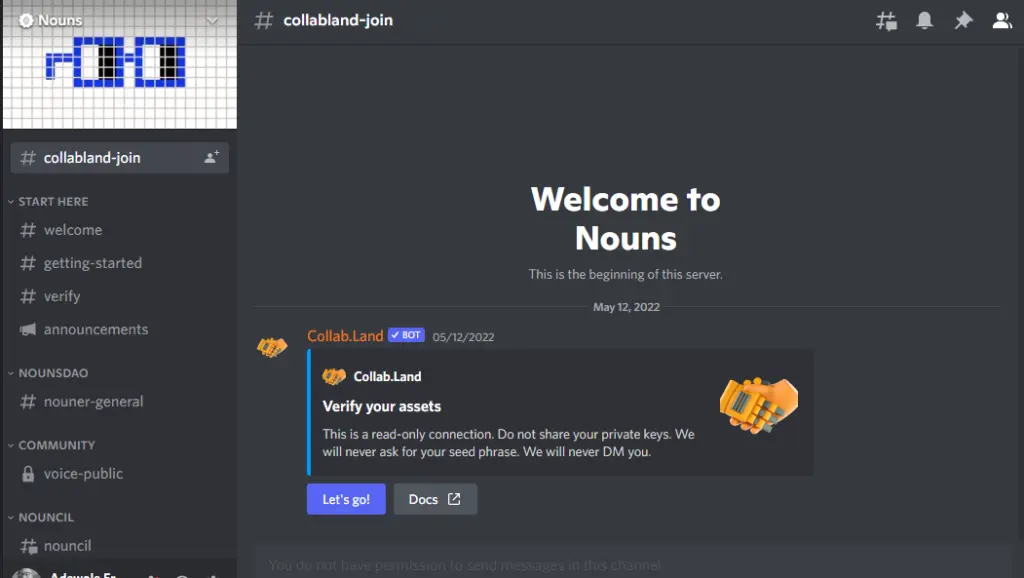Click Collab.Land username in message
The height and width of the screenshot is (578, 1024).
point(345,336)
